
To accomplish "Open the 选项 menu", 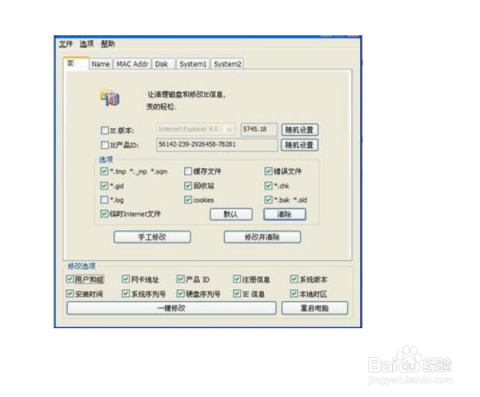I will click(87, 44).
